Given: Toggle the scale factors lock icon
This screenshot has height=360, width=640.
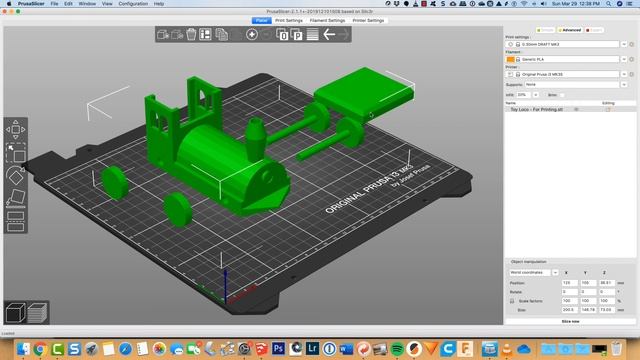Looking at the screenshot, I should click(512, 301).
